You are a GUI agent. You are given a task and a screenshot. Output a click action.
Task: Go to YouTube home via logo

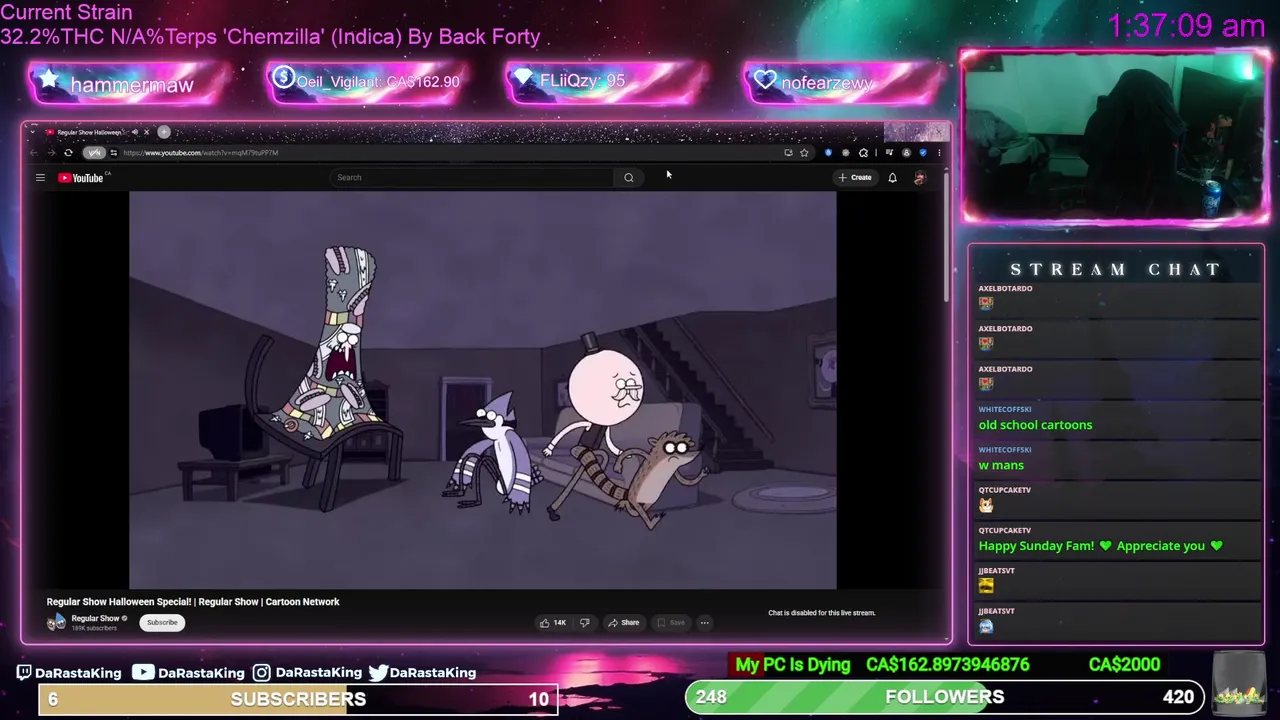coord(82,178)
